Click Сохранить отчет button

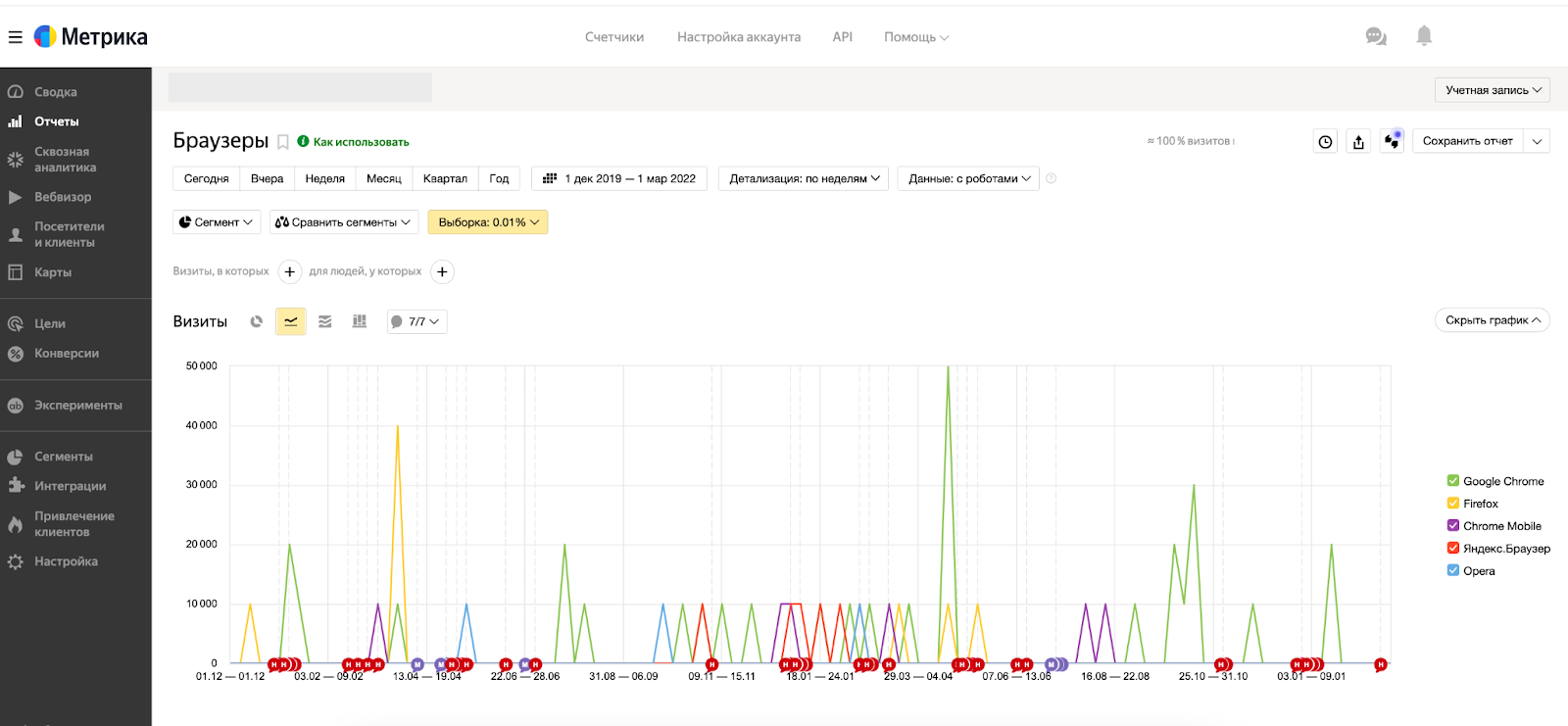[1468, 142]
